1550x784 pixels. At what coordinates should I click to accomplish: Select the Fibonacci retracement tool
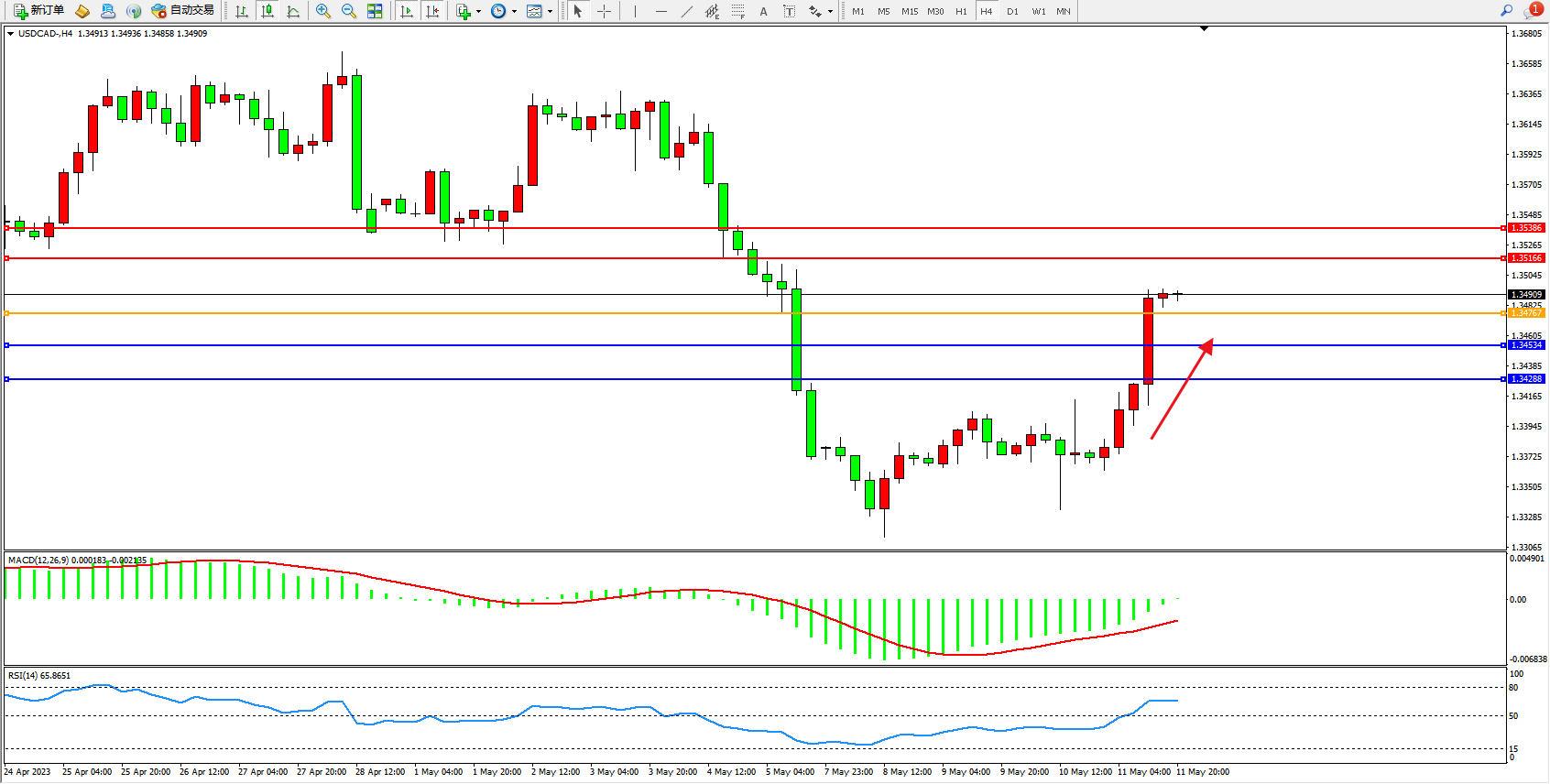click(x=738, y=11)
